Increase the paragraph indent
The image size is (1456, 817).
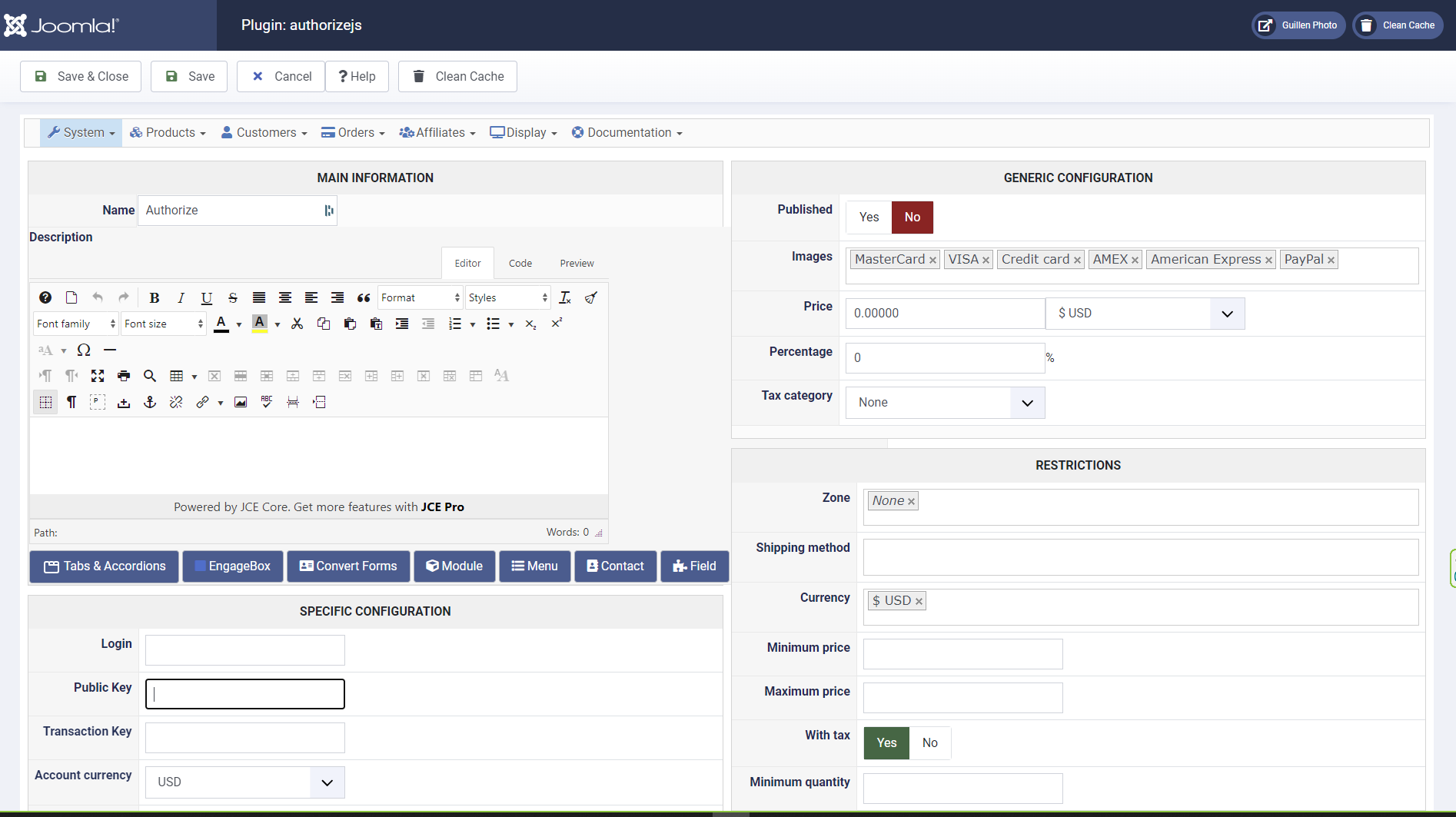point(402,324)
